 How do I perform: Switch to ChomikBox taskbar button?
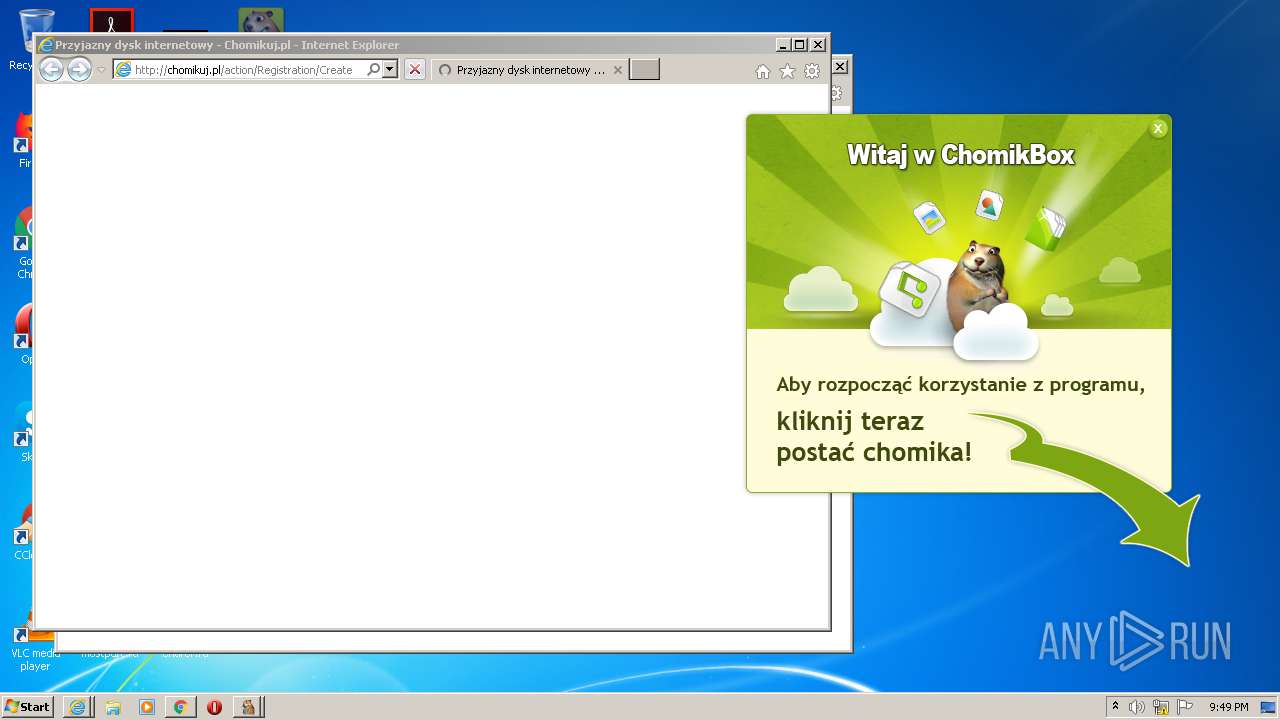coord(249,707)
